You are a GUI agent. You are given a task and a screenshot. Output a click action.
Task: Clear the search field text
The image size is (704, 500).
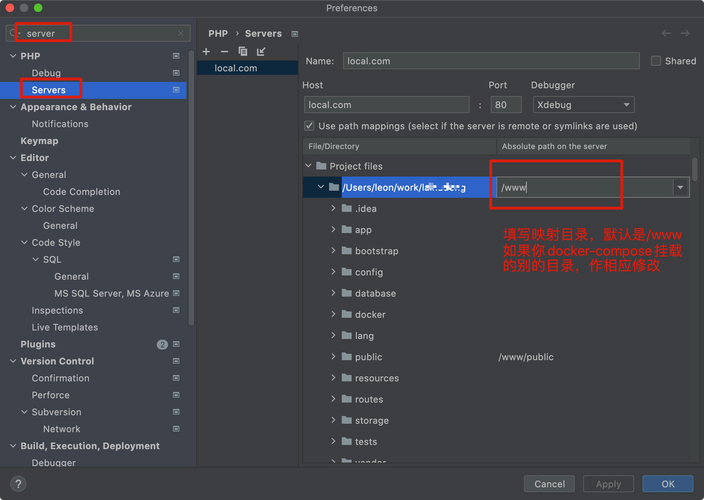click(x=180, y=33)
